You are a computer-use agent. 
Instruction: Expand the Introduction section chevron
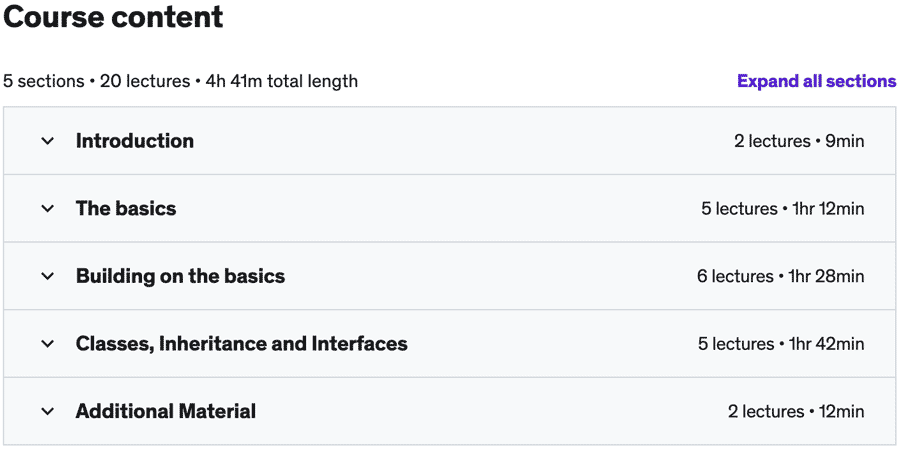tap(47, 141)
